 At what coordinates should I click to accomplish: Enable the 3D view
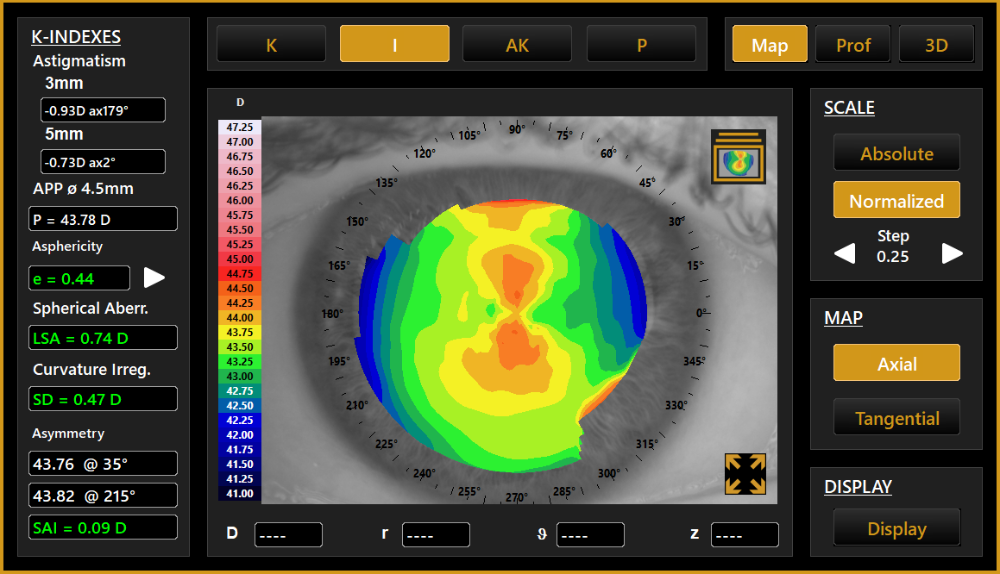click(x=936, y=45)
